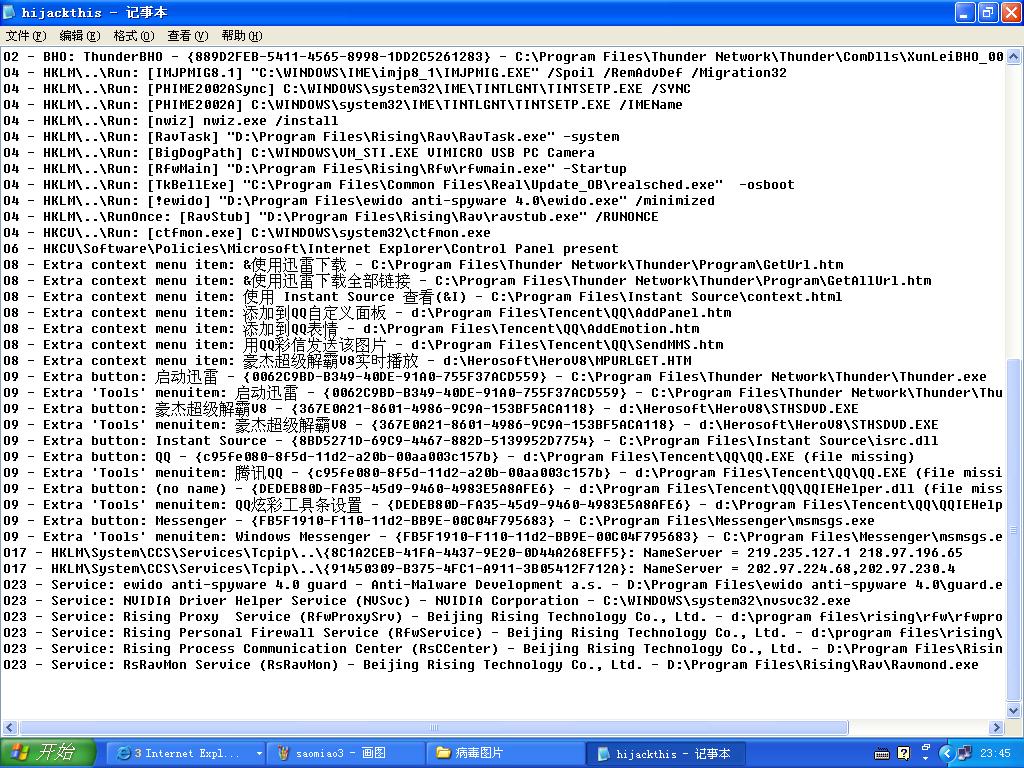1024x768 pixels.
Task: Click the Paint icon on saomiao3 taskbar button
Action: coord(283,754)
